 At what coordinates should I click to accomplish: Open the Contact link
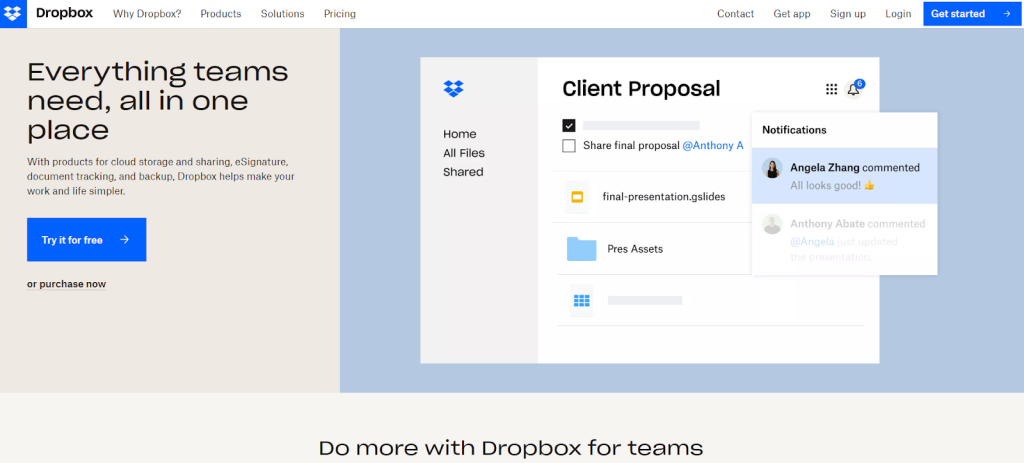[735, 14]
